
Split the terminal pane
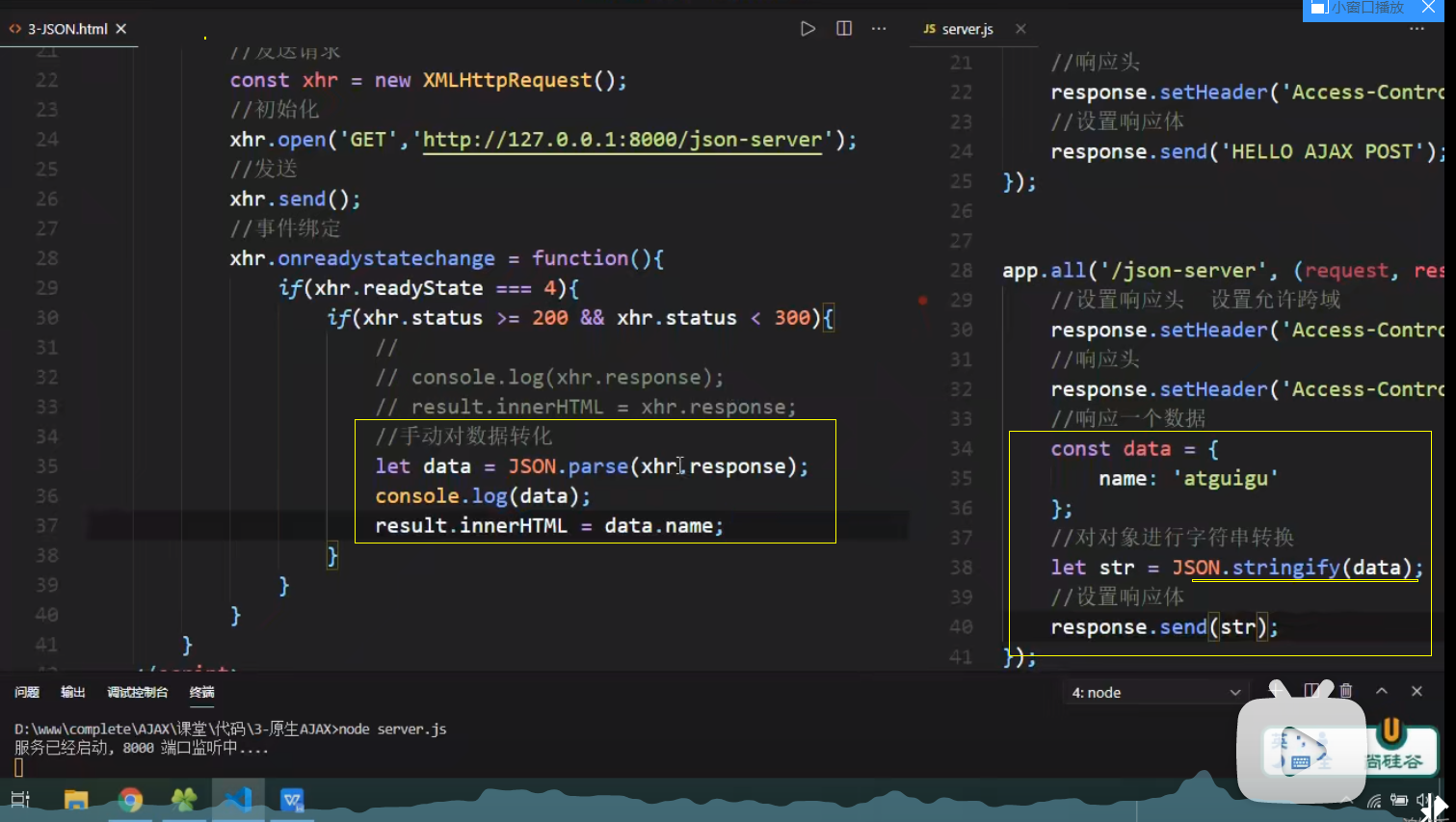(x=1311, y=691)
